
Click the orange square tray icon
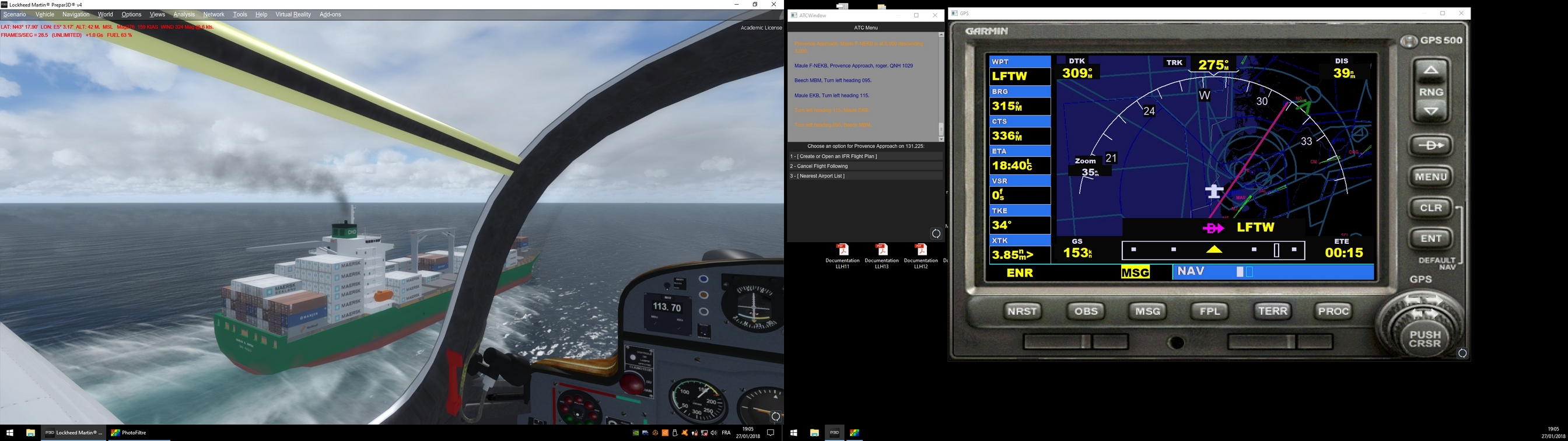pos(666,433)
